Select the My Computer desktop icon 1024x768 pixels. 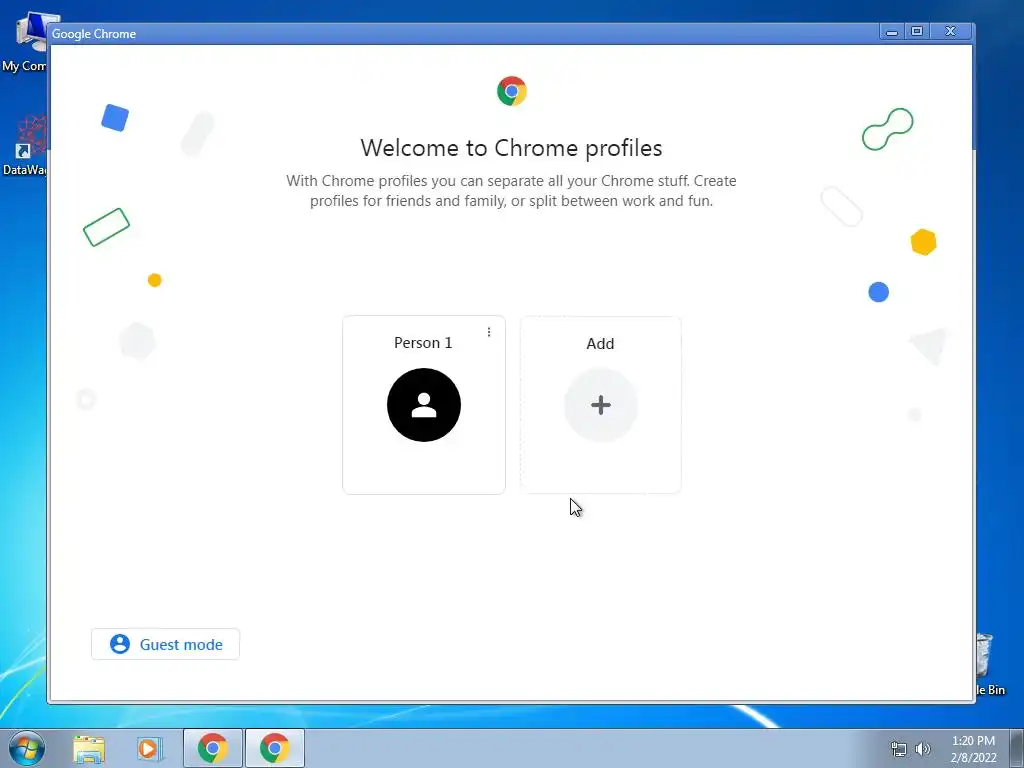(24, 42)
